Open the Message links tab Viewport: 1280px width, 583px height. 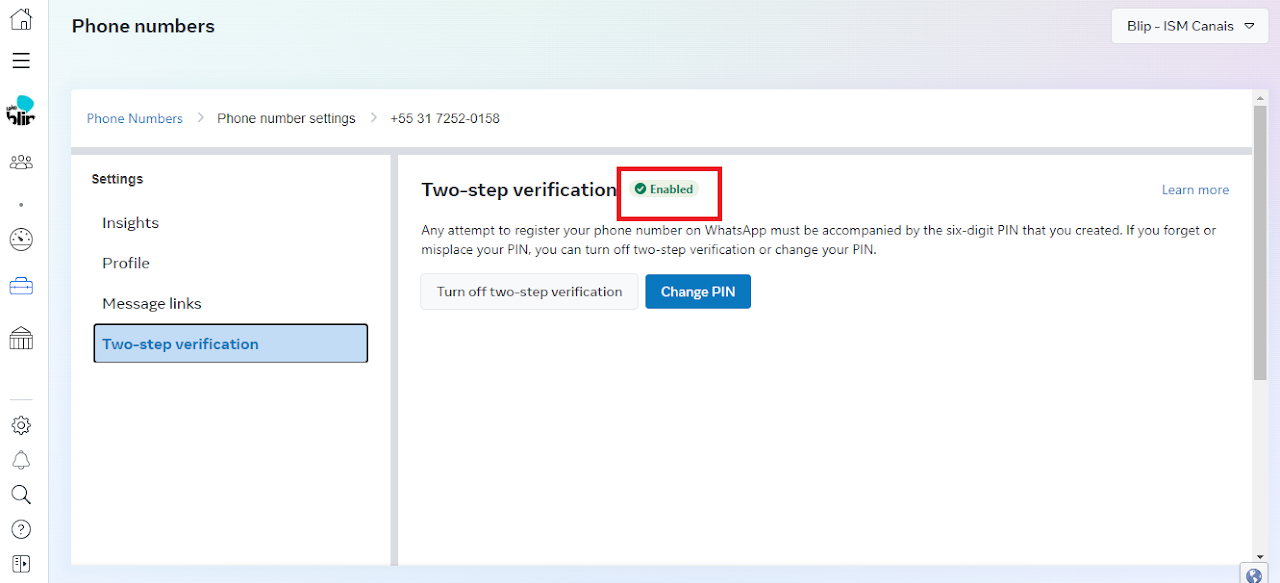click(152, 303)
